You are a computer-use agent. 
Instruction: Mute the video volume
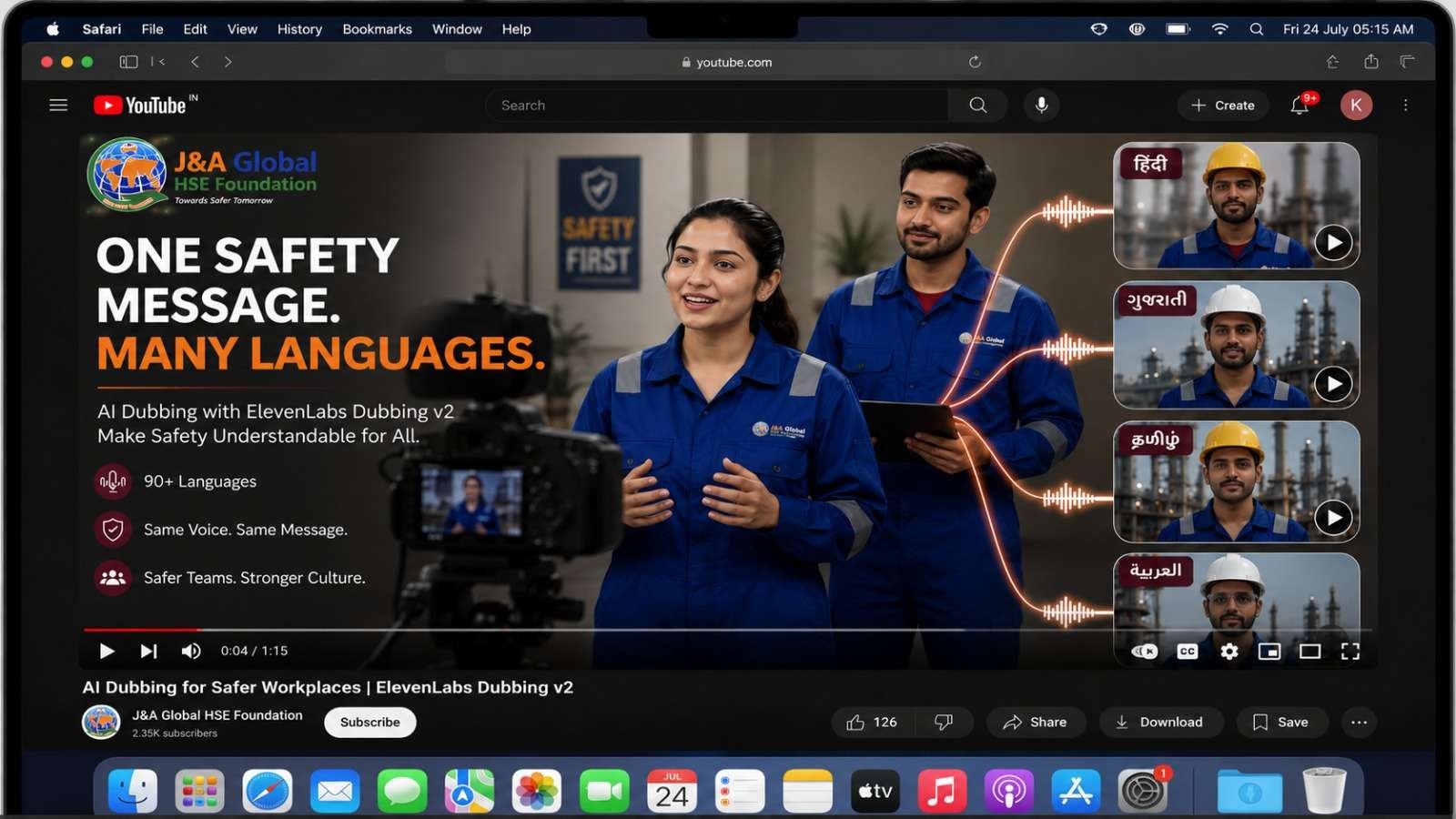[x=191, y=651]
